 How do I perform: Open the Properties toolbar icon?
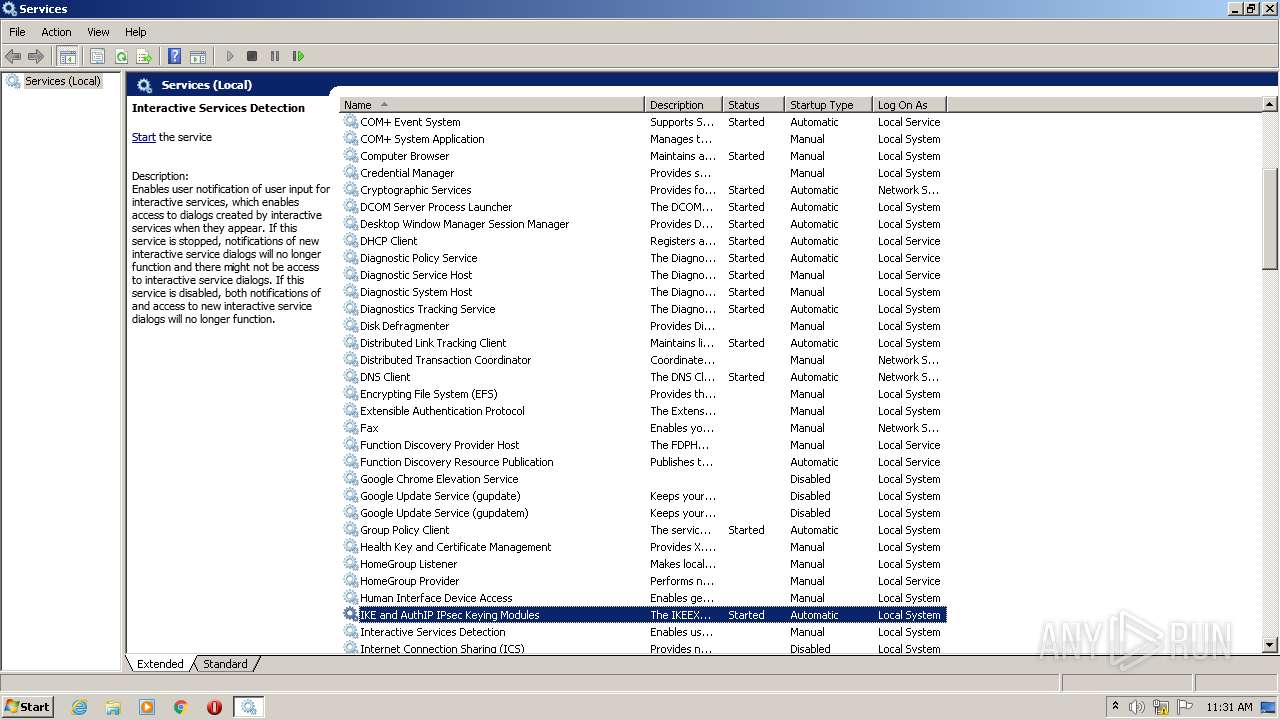coord(97,57)
